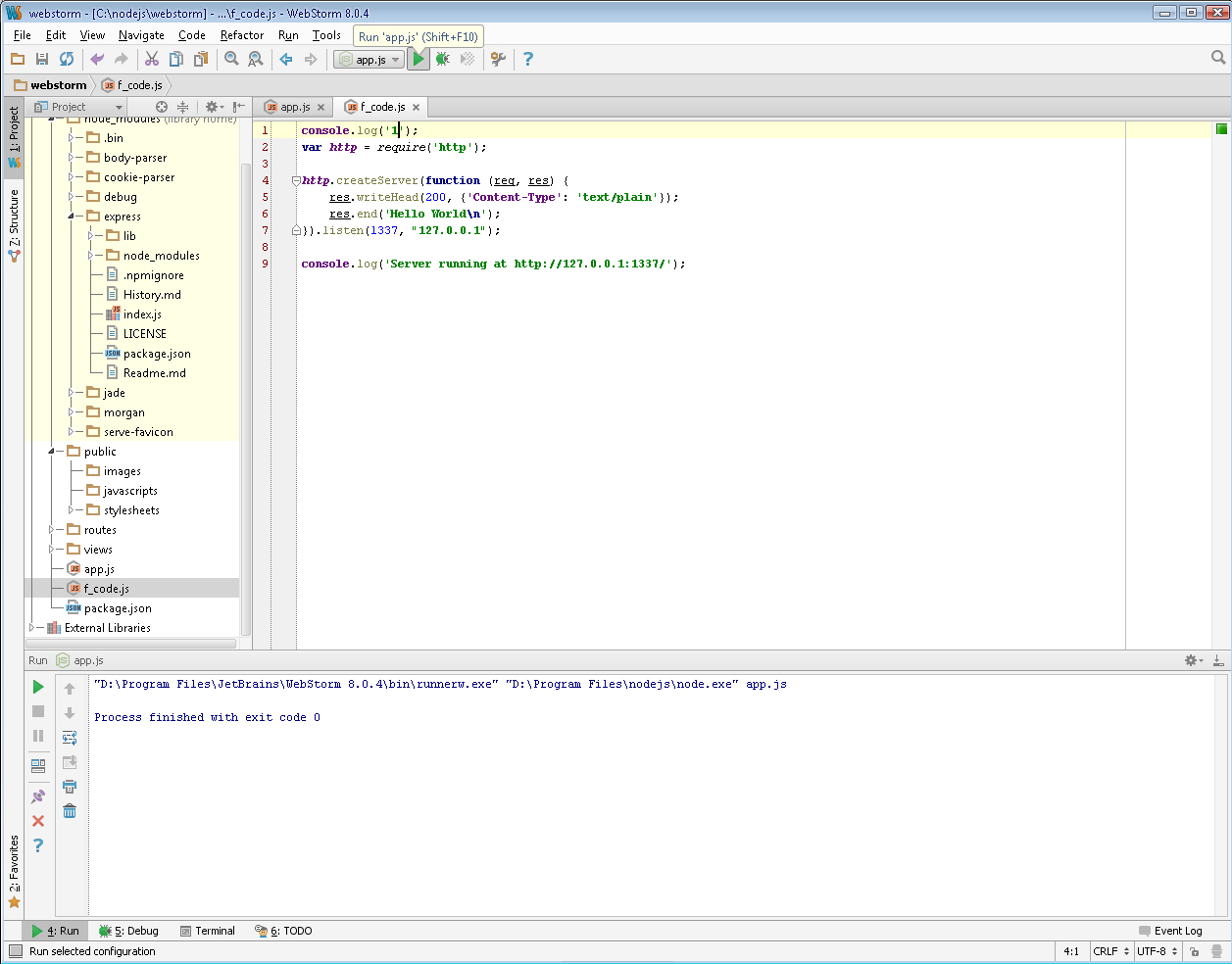Image resolution: width=1232 pixels, height=964 pixels.
Task: Open the Tools menu
Action: pos(326,35)
